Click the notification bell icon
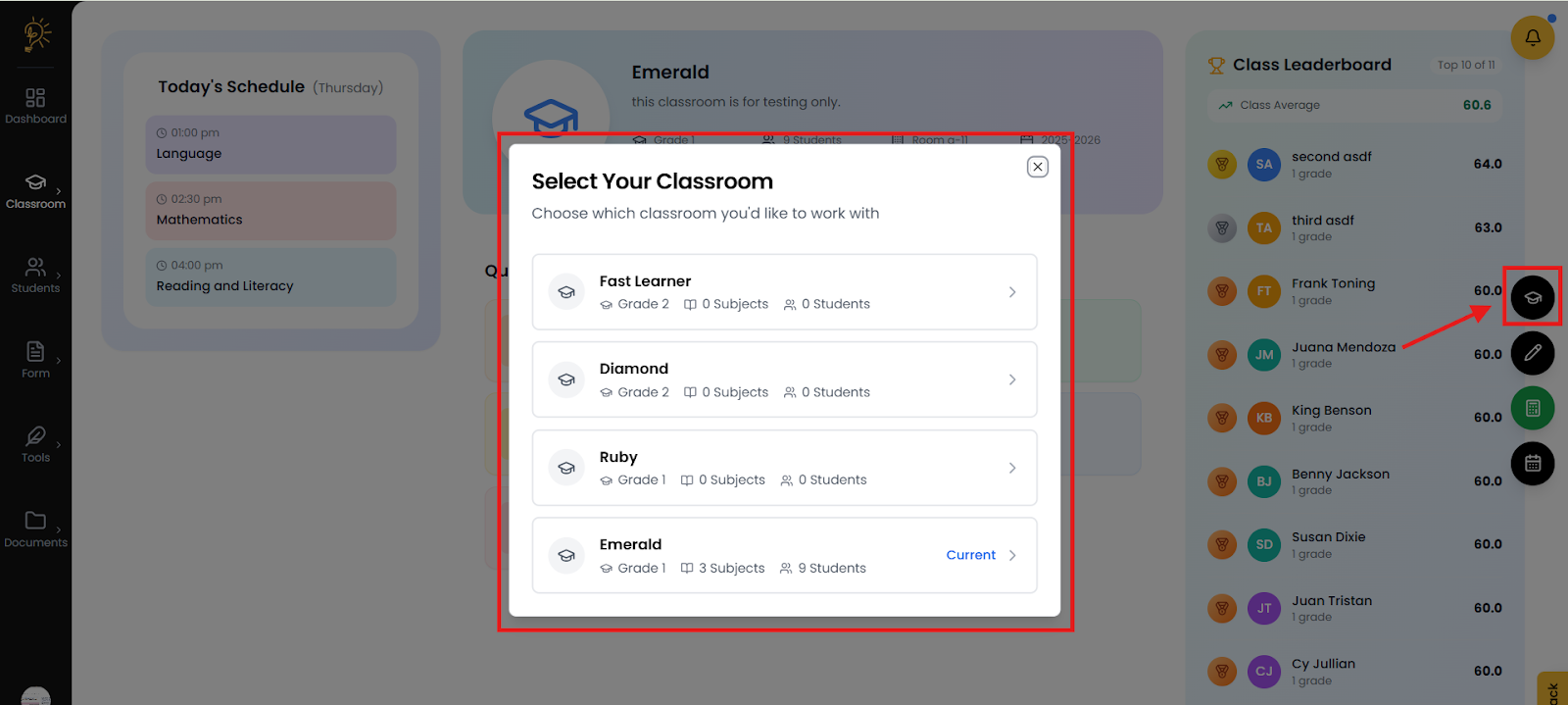This screenshot has width=1568, height=705. tap(1532, 38)
